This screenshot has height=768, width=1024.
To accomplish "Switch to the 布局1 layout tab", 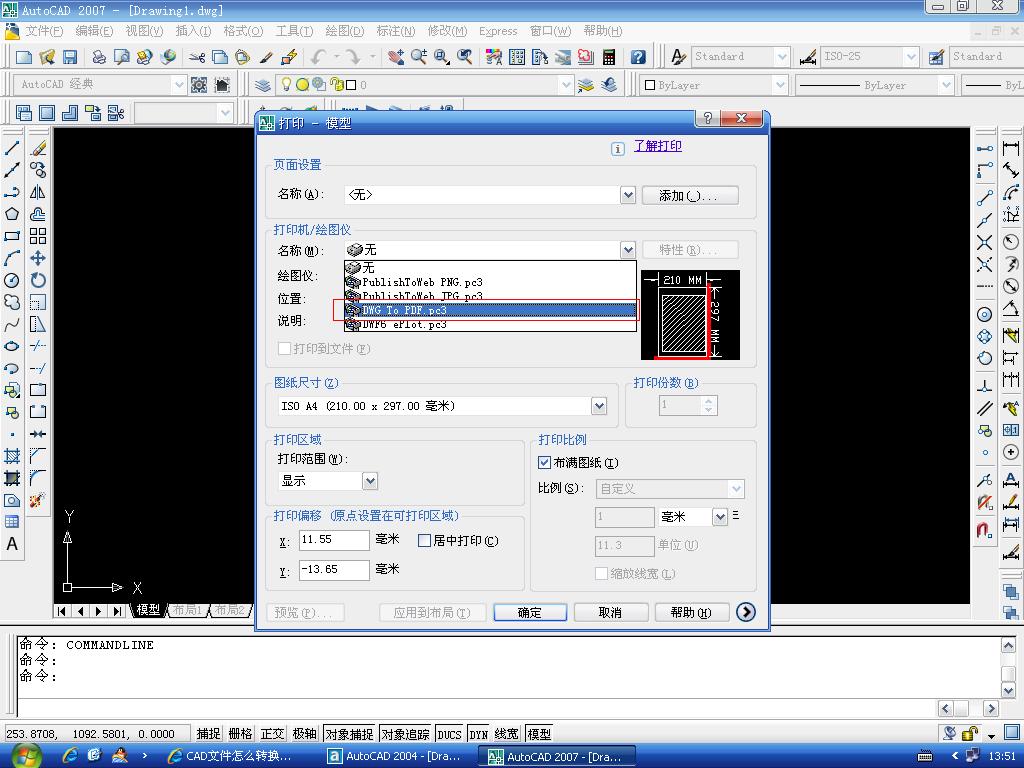I will click(187, 610).
